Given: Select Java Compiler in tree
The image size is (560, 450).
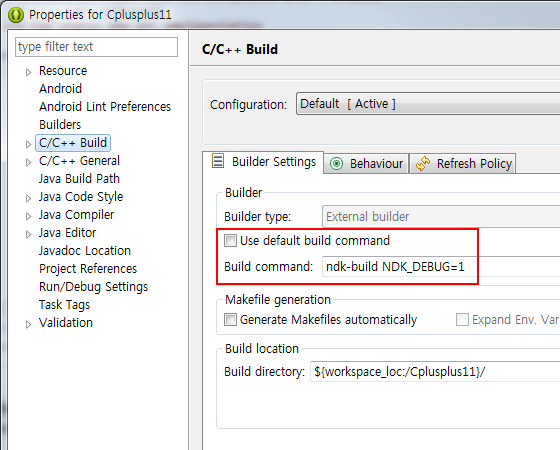Looking at the screenshot, I should pyautogui.click(x=76, y=215).
